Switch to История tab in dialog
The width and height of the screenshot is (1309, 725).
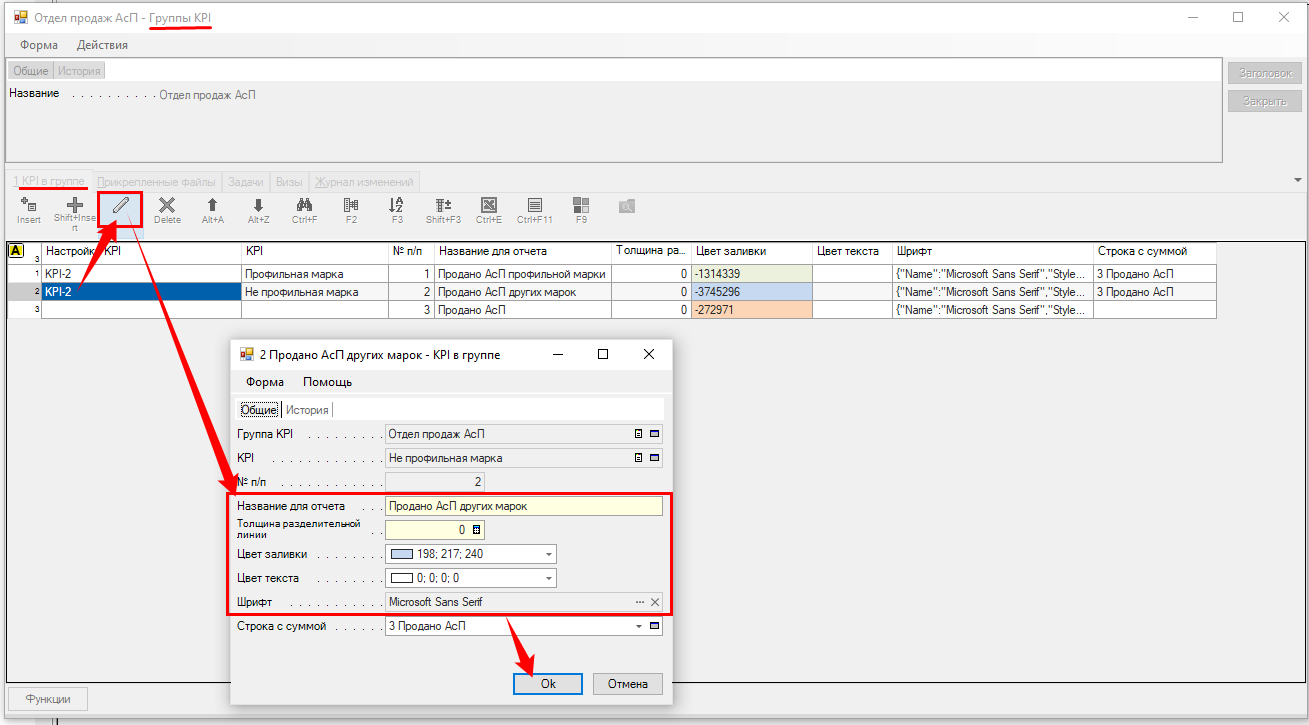[306, 410]
